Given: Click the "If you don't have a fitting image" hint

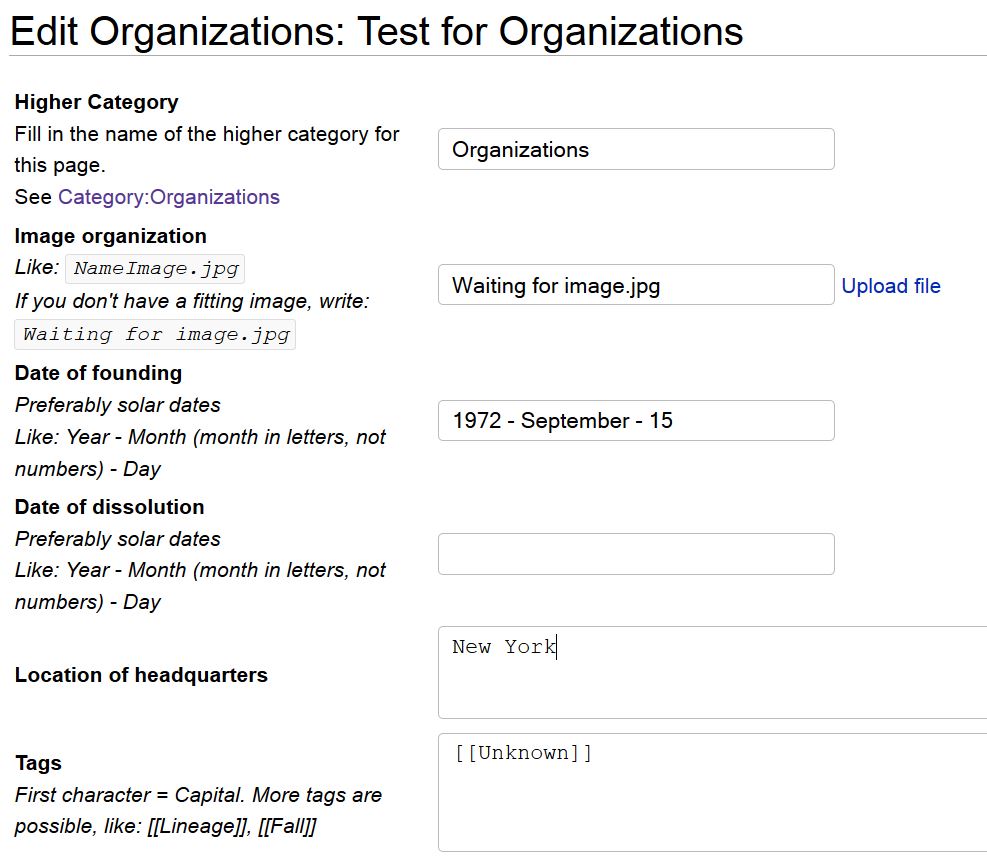Looking at the screenshot, I should click(x=192, y=301).
